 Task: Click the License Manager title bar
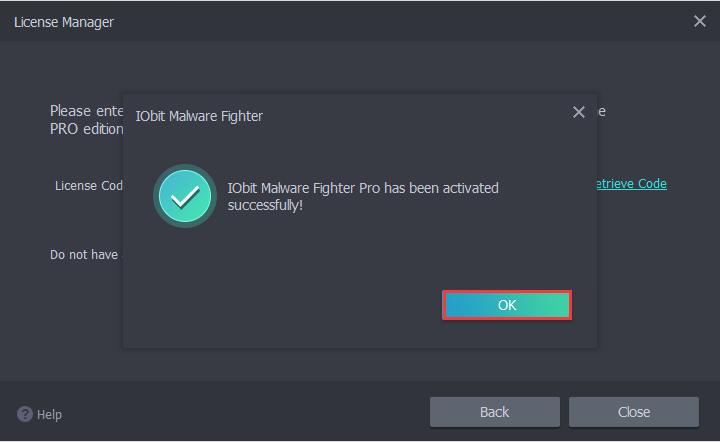point(360,22)
